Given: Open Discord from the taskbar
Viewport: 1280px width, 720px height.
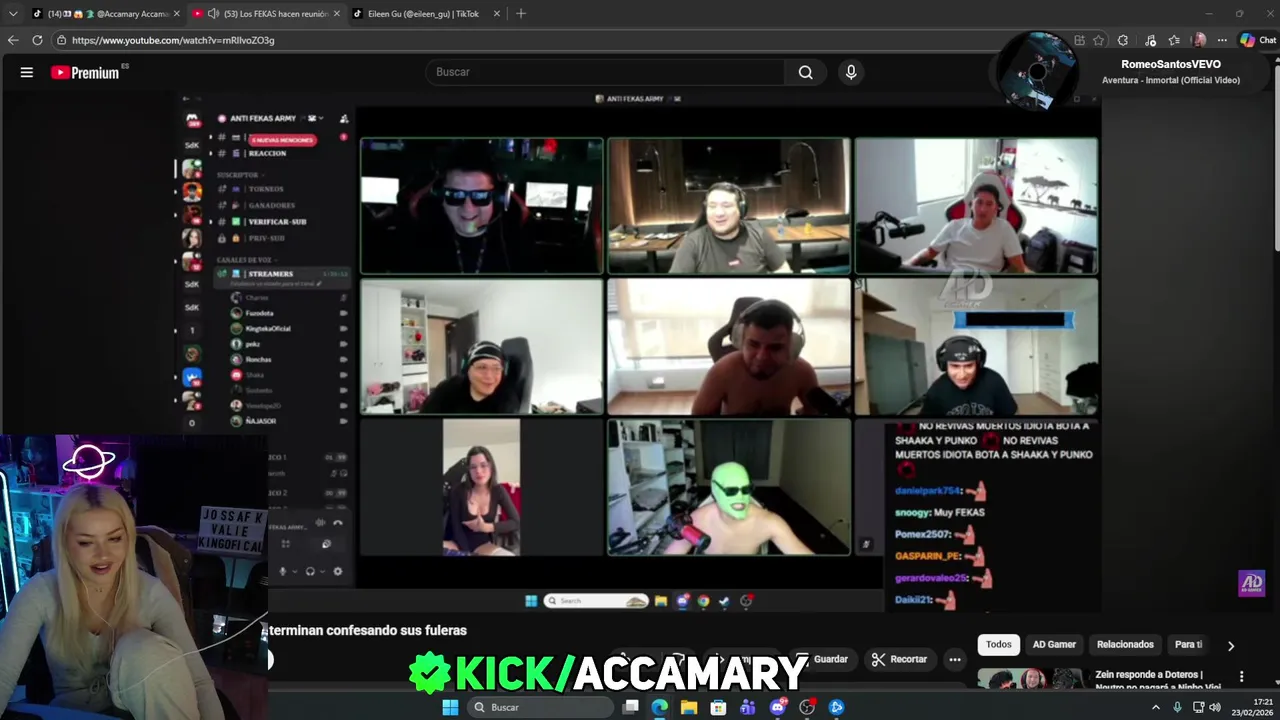Looking at the screenshot, I should (x=778, y=707).
